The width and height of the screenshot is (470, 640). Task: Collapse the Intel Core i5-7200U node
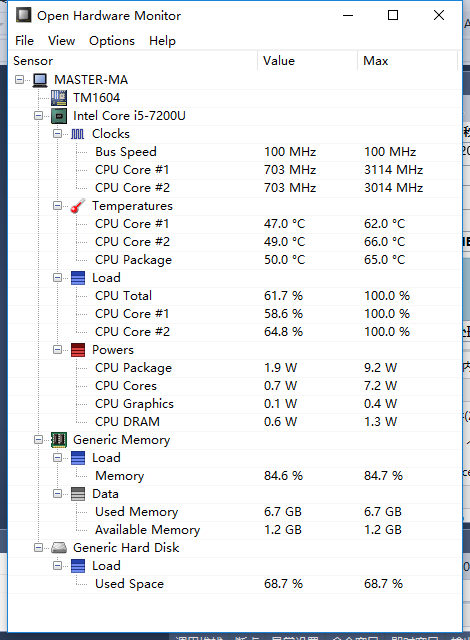tap(38, 116)
